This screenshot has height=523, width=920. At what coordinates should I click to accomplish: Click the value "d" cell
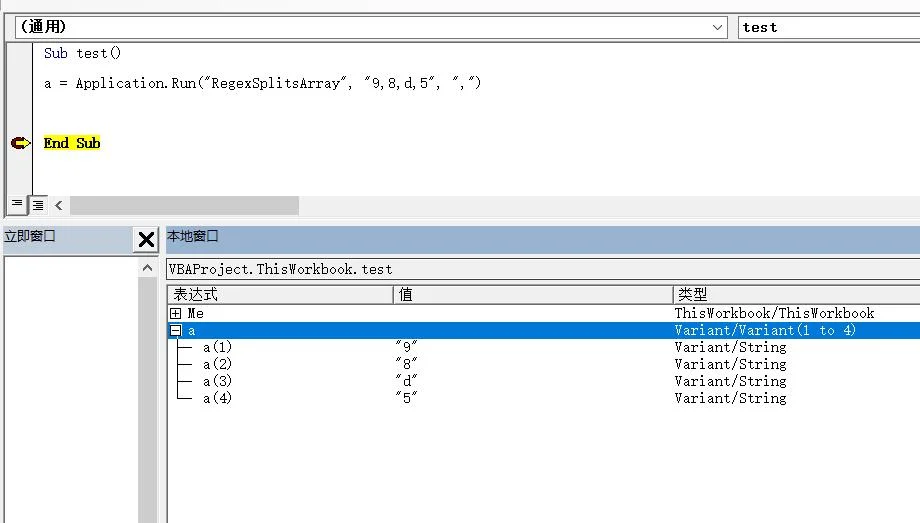(x=406, y=381)
